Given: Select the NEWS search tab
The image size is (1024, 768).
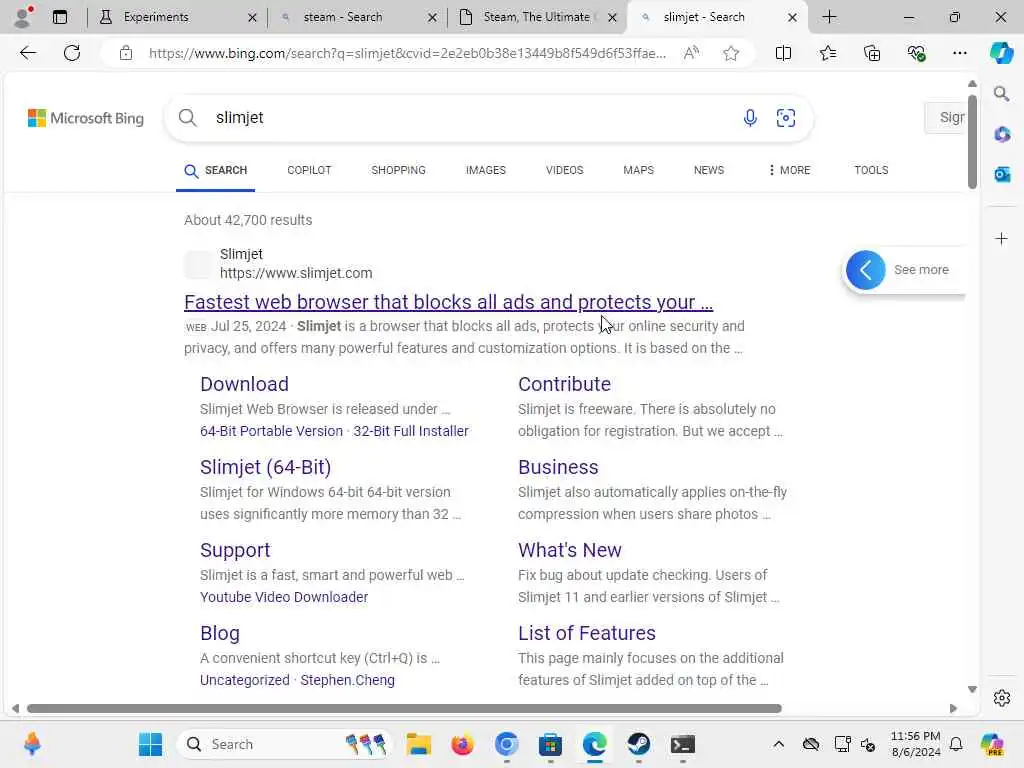Looking at the screenshot, I should [709, 170].
